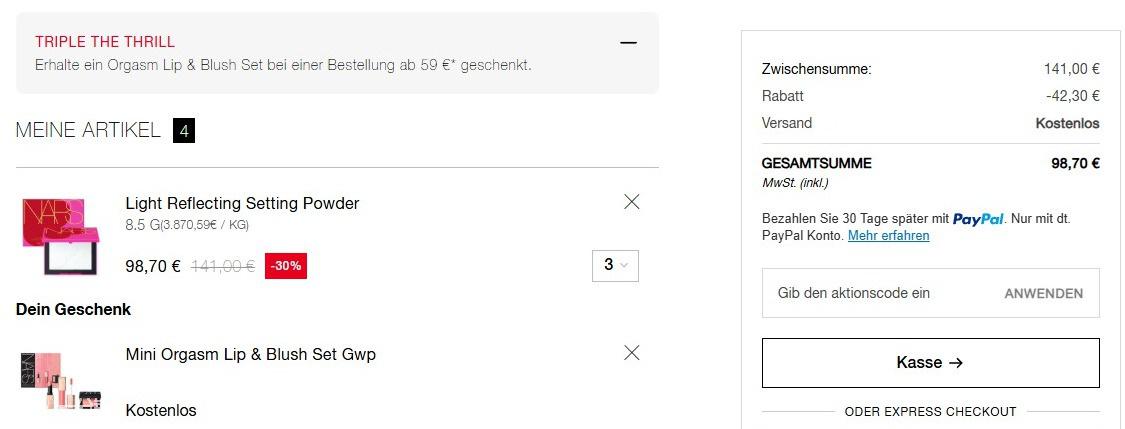The height and width of the screenshot is (429, 1125).
Task: Click the quantity dropdown chevron arrow
Action: point(623,265)
